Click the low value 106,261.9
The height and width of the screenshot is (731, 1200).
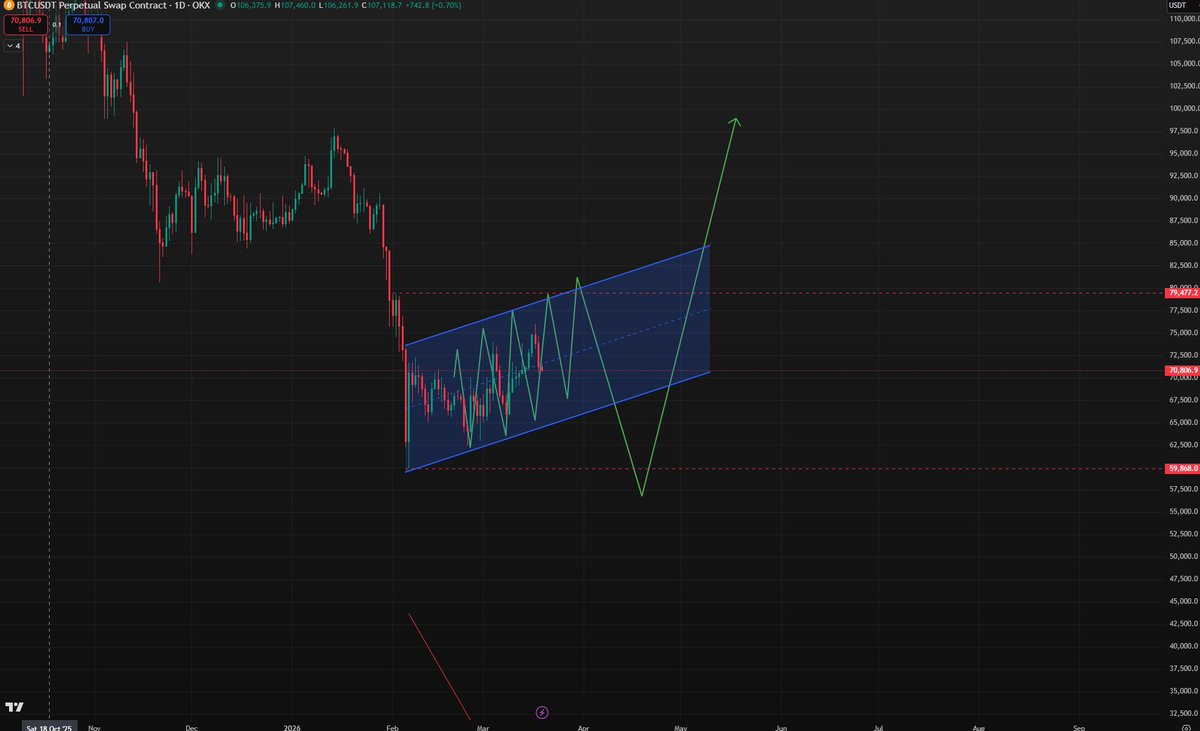pyautogui.click(x=340, y=5)
